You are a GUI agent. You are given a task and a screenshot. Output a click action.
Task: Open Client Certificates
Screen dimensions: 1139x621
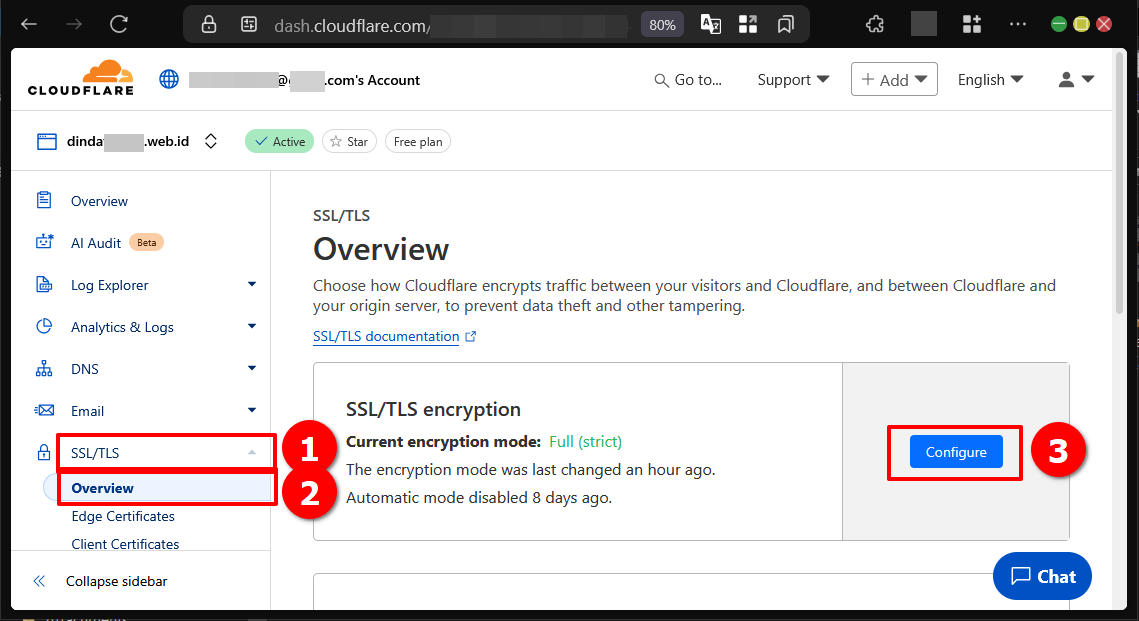coord(125,544)
